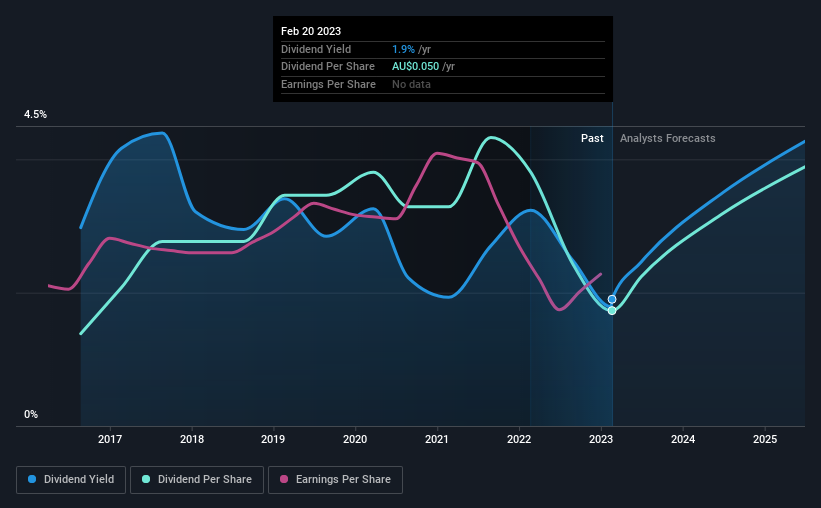This screenshot has width=821, height=508.
Task: Click the 2019 x-axis label
Action: click(x=273, y=439)
